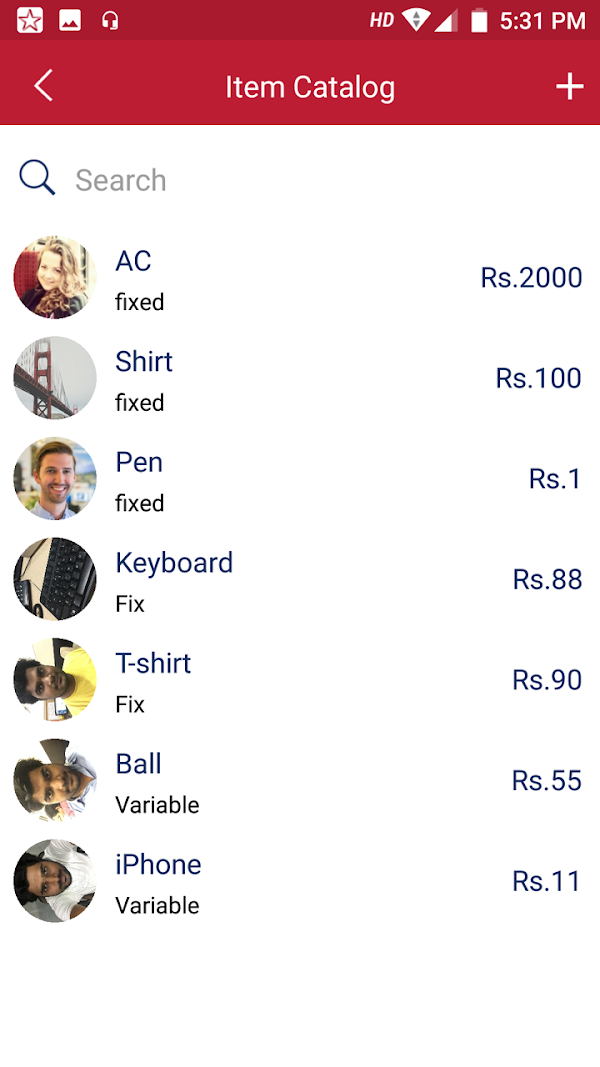Screen dimensions: 600x1067
Task: Open the Keyboard item image
Action: [x=55, y=579]
